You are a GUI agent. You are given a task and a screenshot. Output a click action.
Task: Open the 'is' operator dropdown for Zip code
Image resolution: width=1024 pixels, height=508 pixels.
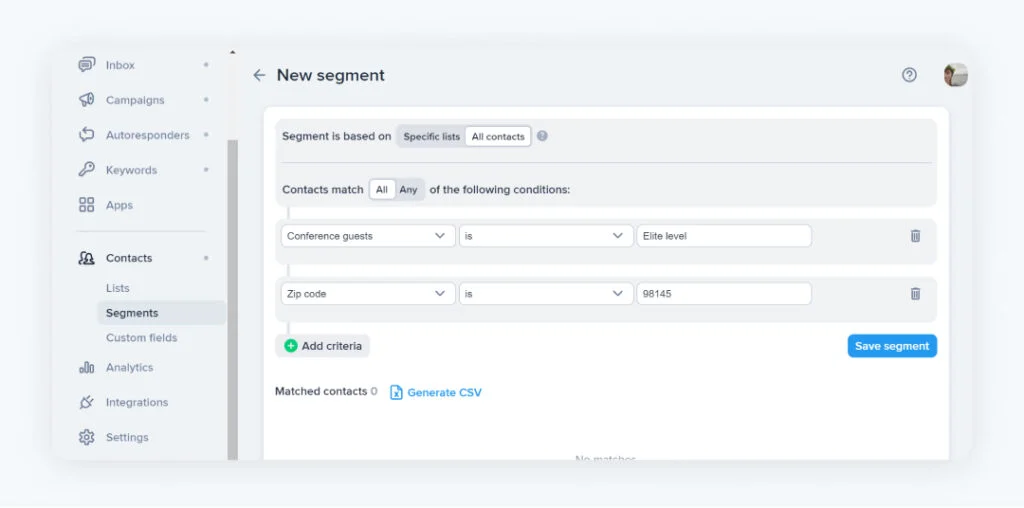point(545,294)
